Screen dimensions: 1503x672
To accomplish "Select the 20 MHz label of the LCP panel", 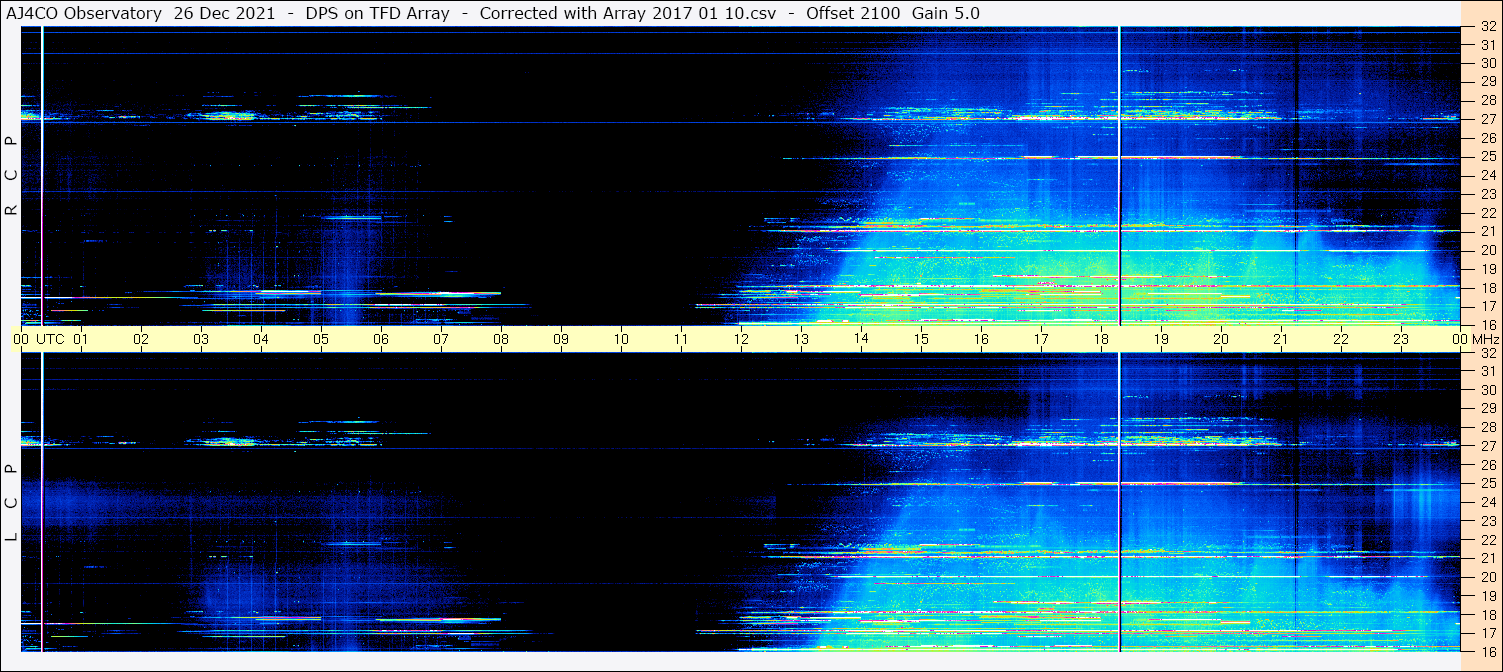I will pos(1487,577).
